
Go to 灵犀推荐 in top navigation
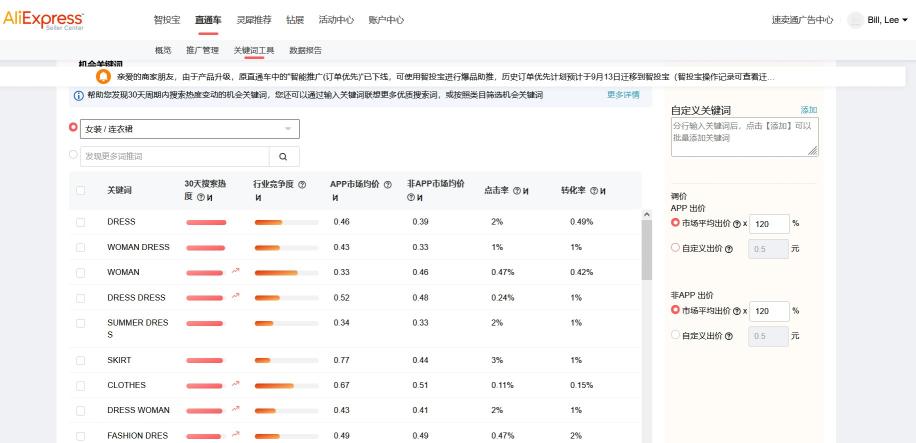tap(254, 20)
